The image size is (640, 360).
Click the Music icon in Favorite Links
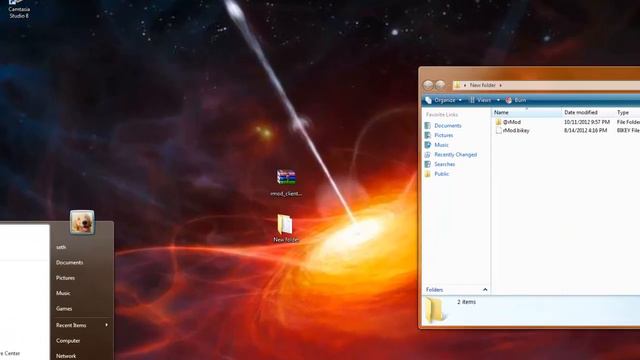click(428, 145)
